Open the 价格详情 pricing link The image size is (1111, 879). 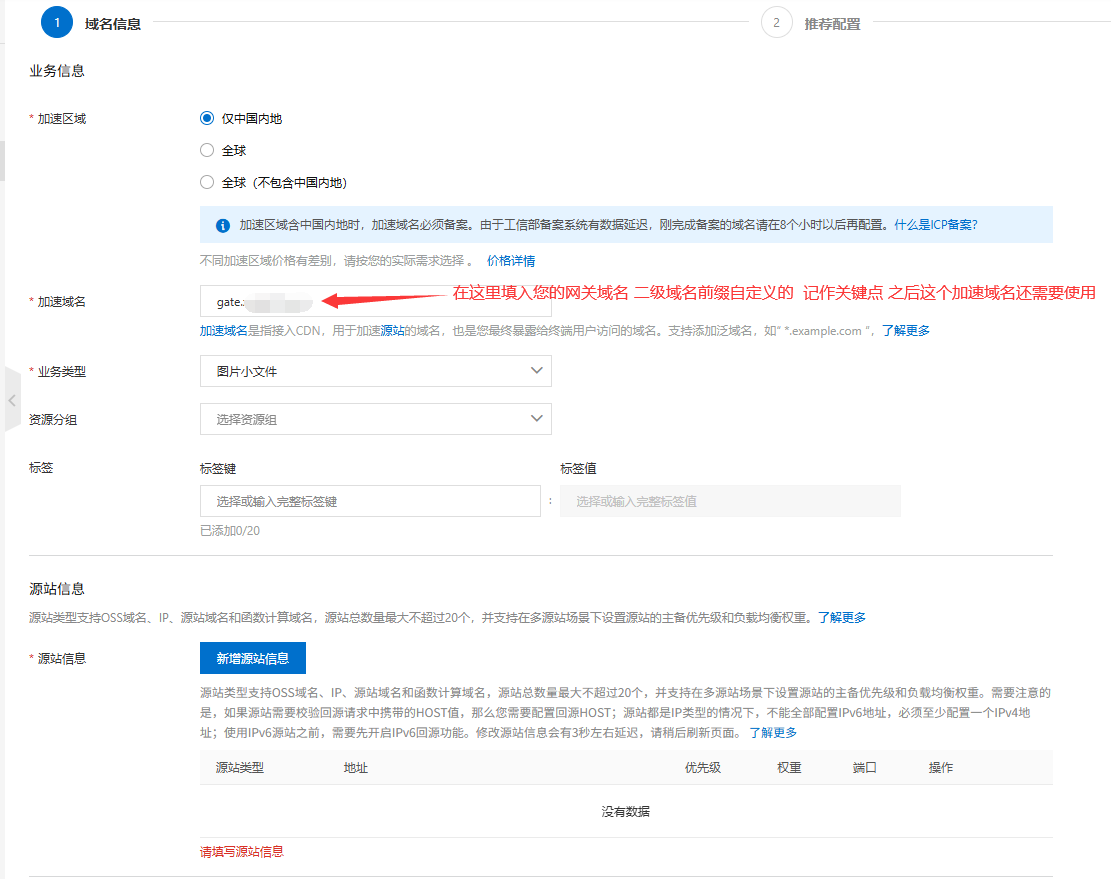(511, 261)
